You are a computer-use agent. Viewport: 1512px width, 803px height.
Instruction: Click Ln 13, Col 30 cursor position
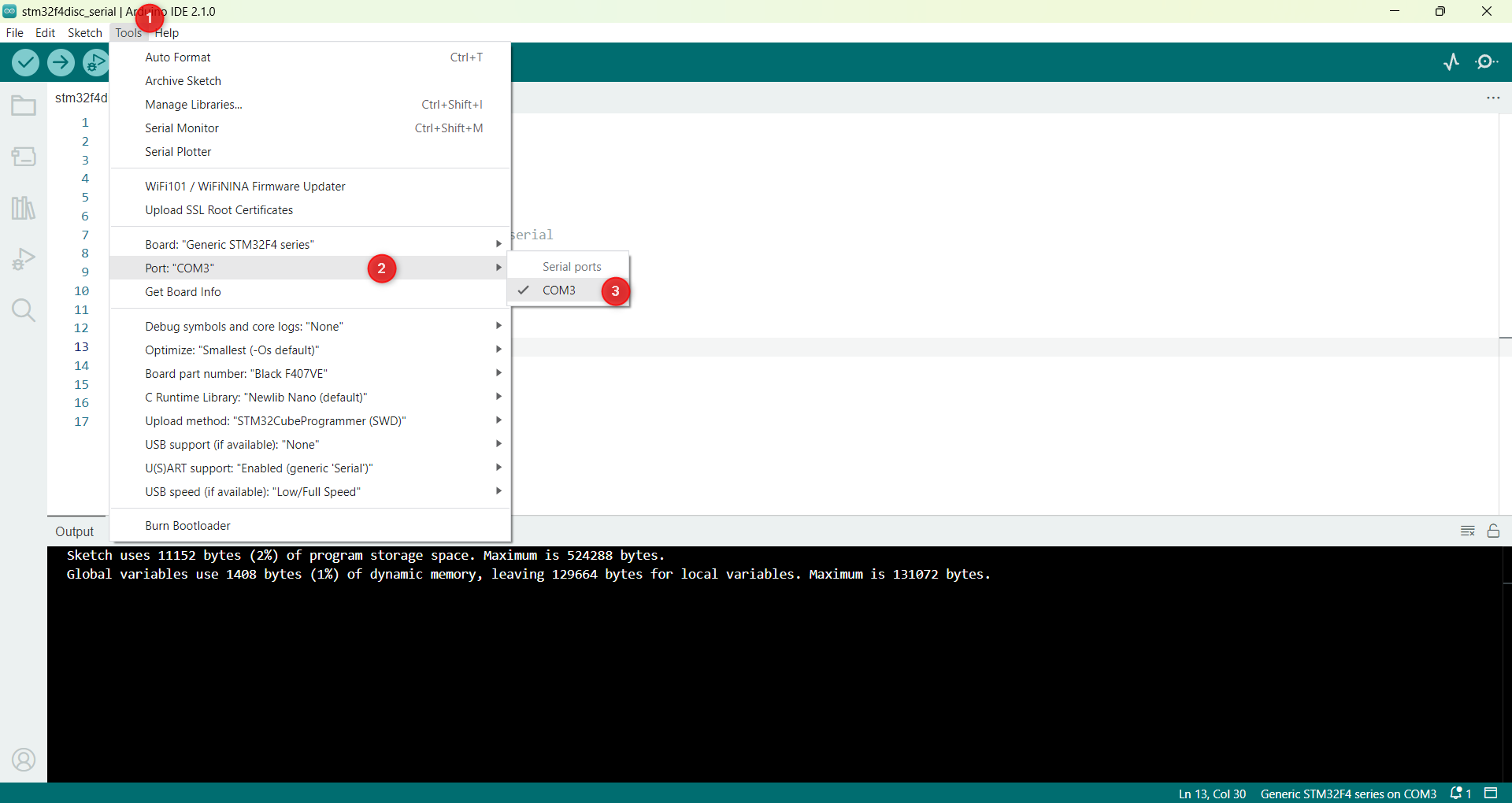point(1212,794)
